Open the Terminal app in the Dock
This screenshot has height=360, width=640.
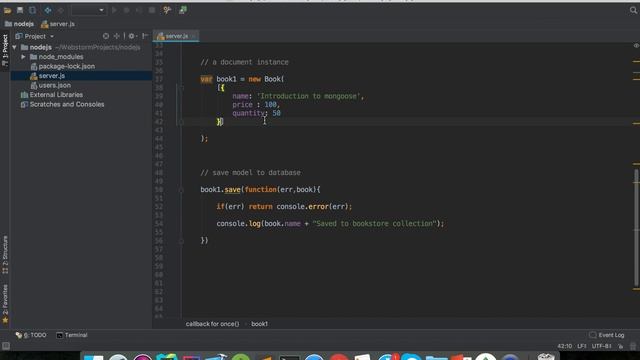coord(289,357)
